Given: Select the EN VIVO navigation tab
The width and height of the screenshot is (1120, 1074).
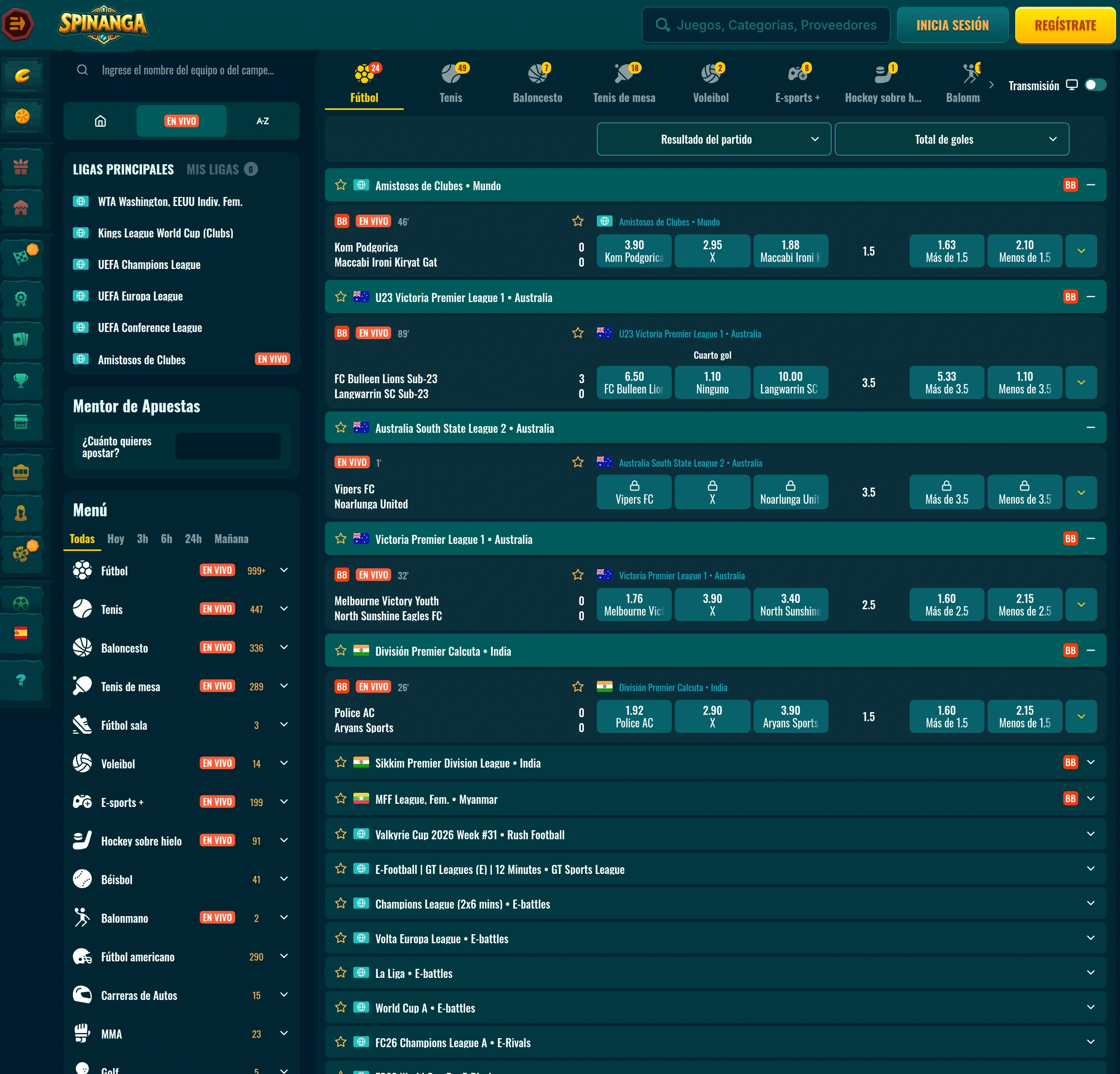Looking at the screenshot, I should point(181,121).
